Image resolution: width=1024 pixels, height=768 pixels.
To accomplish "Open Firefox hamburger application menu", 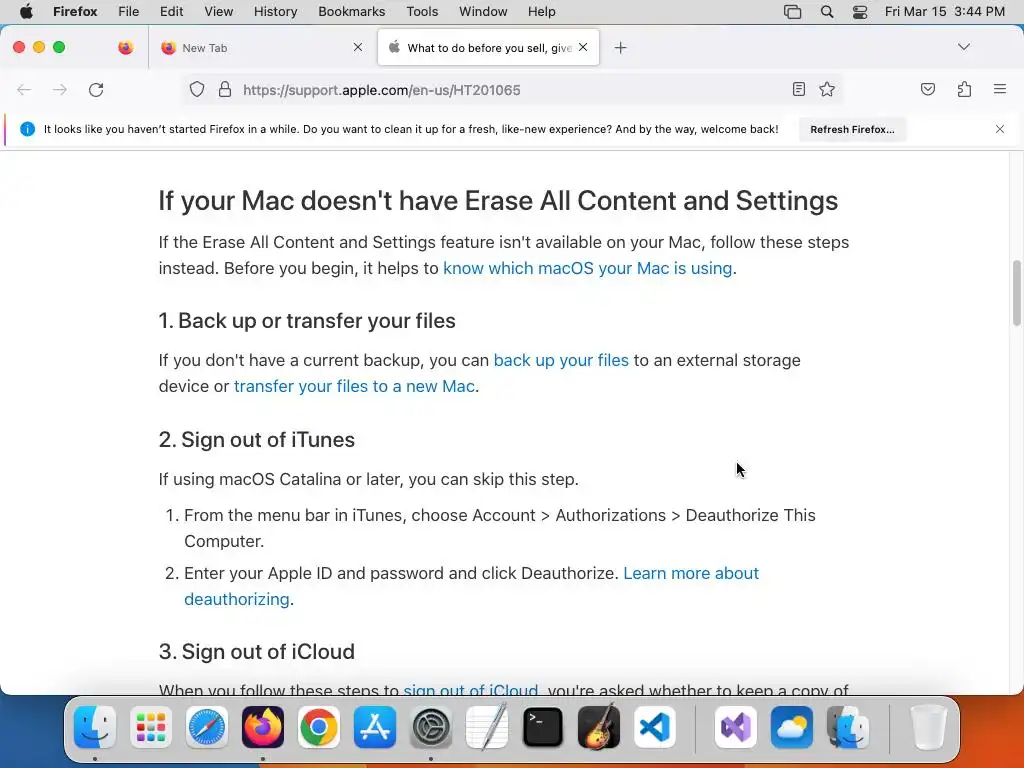I will click(999, 89).
